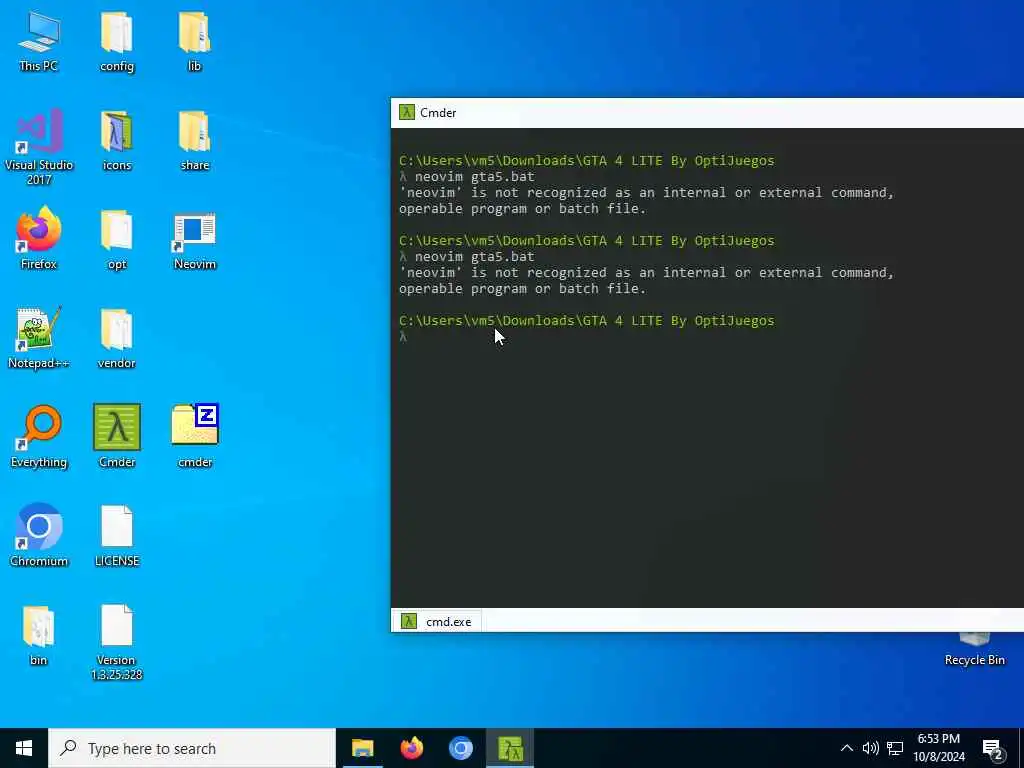This screenshot has height=768, width=1024.
Task: Select the cmd.exe tab in Cmder
Action: point(436,621)
